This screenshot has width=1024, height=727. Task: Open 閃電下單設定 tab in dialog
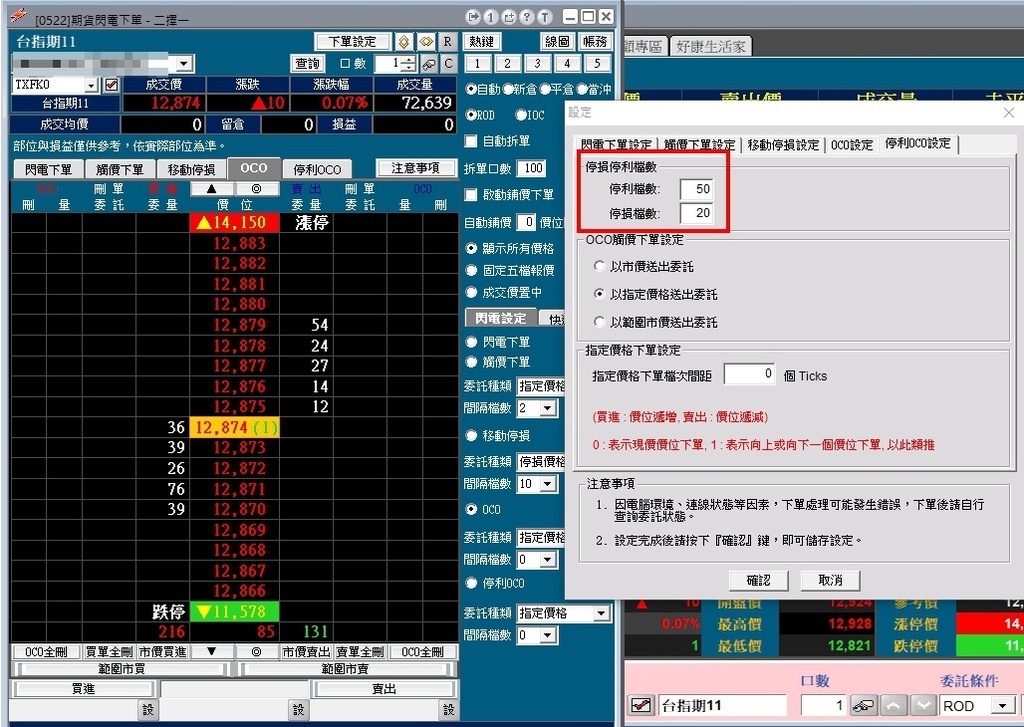tap(616, 144)
